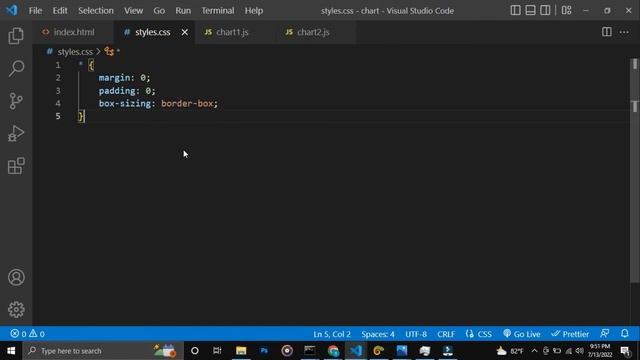
Task: Open the Source Control view
Action: point(16,101)
